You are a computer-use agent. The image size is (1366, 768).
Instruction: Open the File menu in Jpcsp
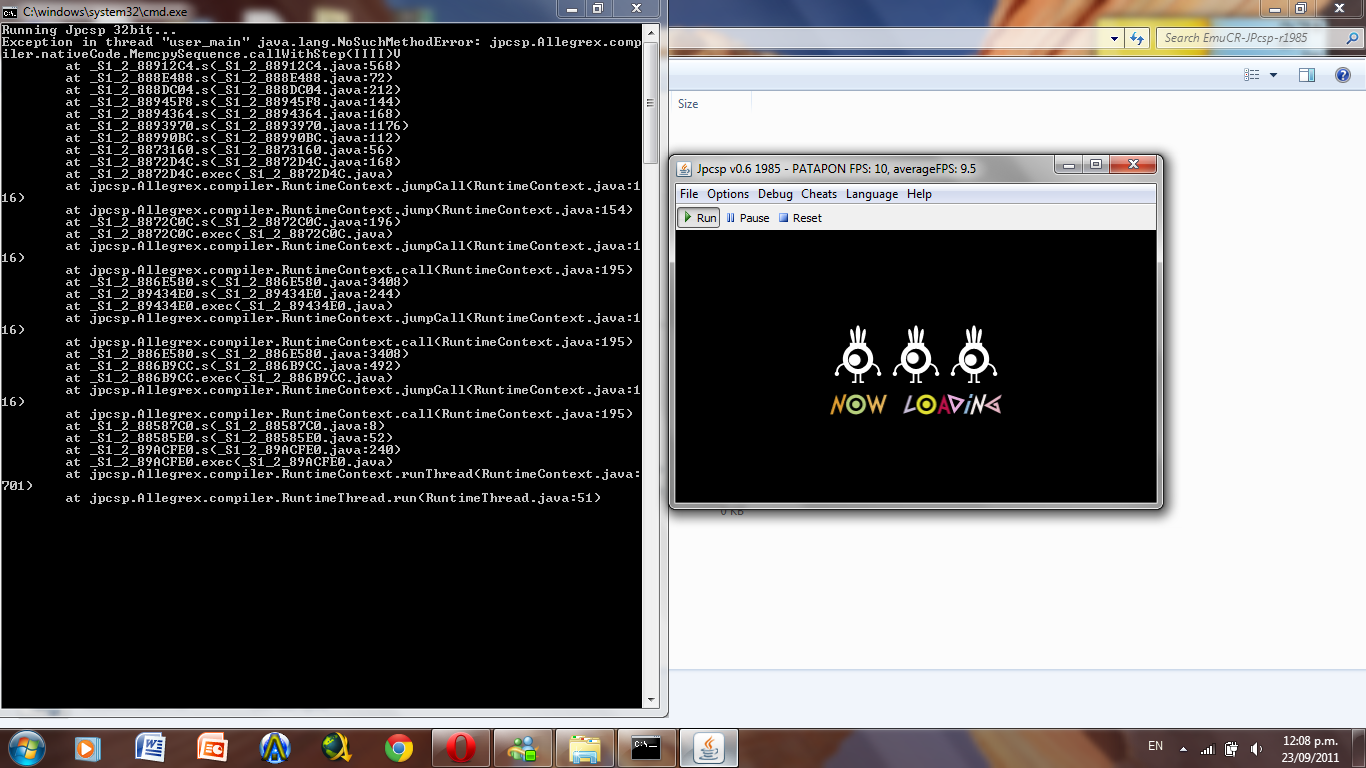pos(689,194)
